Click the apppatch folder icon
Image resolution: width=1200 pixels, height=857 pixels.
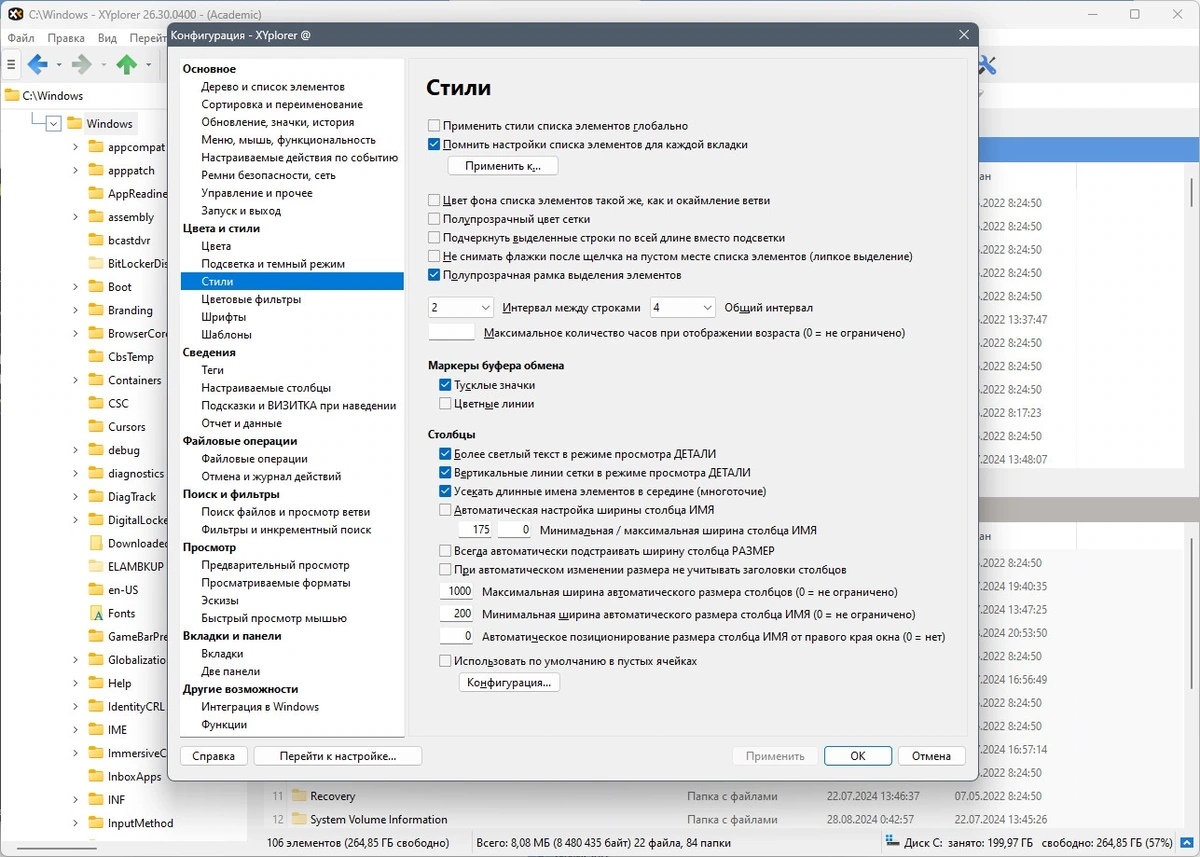[x=96, y=170]
